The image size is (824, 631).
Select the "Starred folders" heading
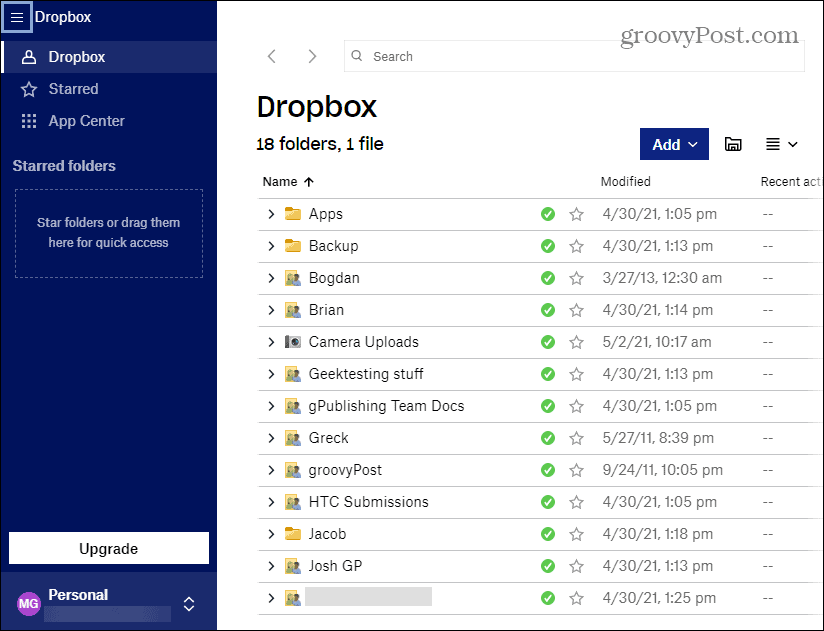click(64, 166)
